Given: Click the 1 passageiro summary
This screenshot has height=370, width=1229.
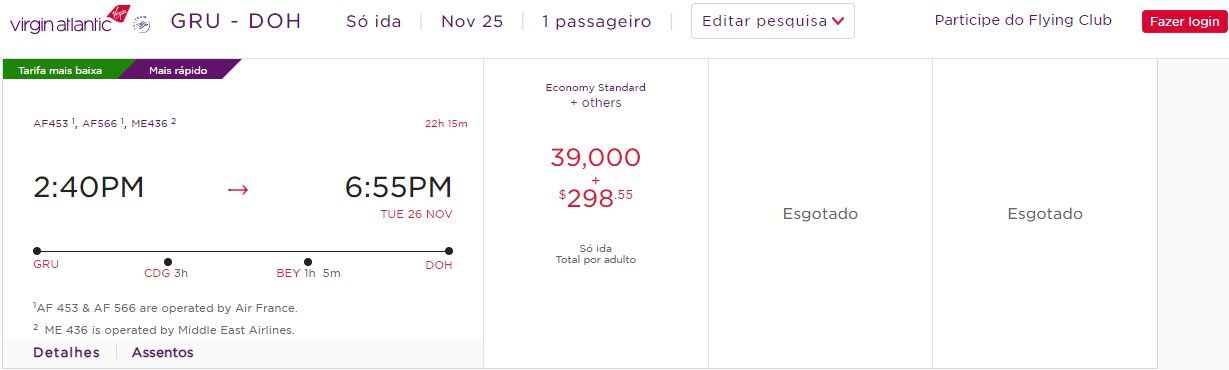Looking at the screenshot, I should pos(597,21).
